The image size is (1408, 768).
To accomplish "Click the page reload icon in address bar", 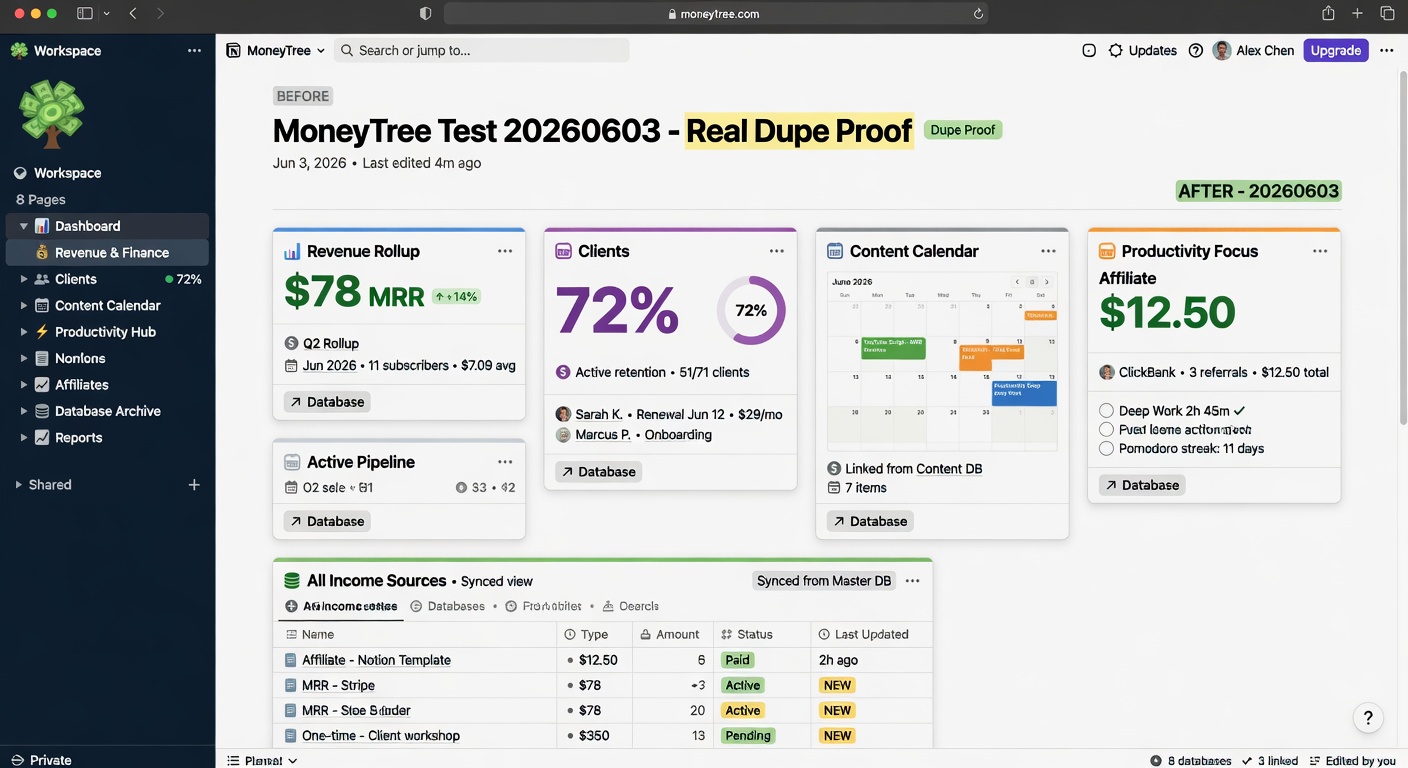I will 978,14.
